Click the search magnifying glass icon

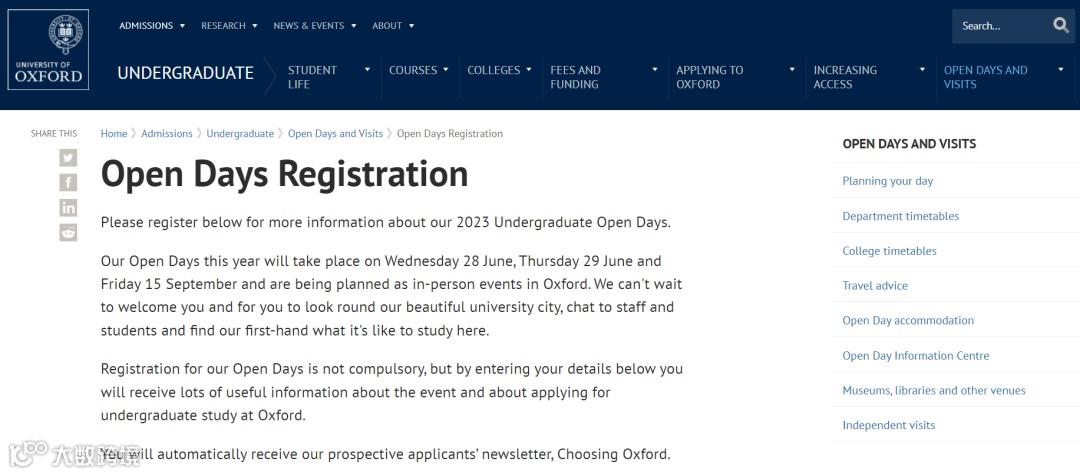1061,25
